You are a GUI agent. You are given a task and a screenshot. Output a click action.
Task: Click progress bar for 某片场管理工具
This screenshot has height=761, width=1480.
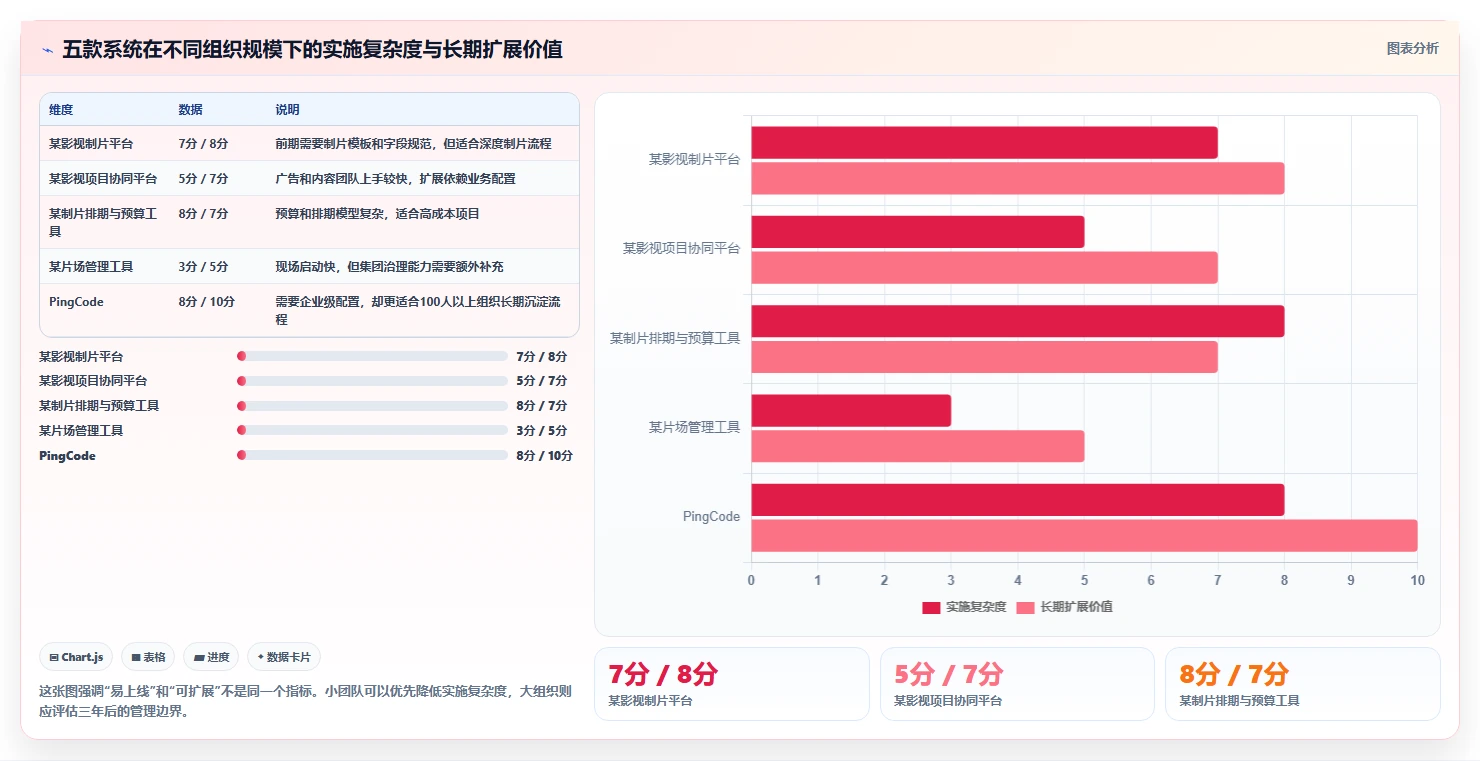(x=372, y=430)
